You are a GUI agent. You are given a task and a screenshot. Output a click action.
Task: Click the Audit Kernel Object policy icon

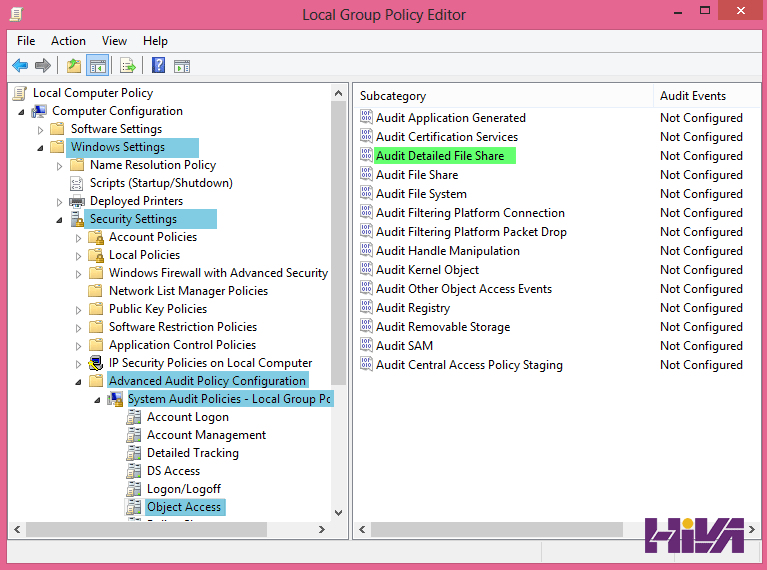pos(366,269)
